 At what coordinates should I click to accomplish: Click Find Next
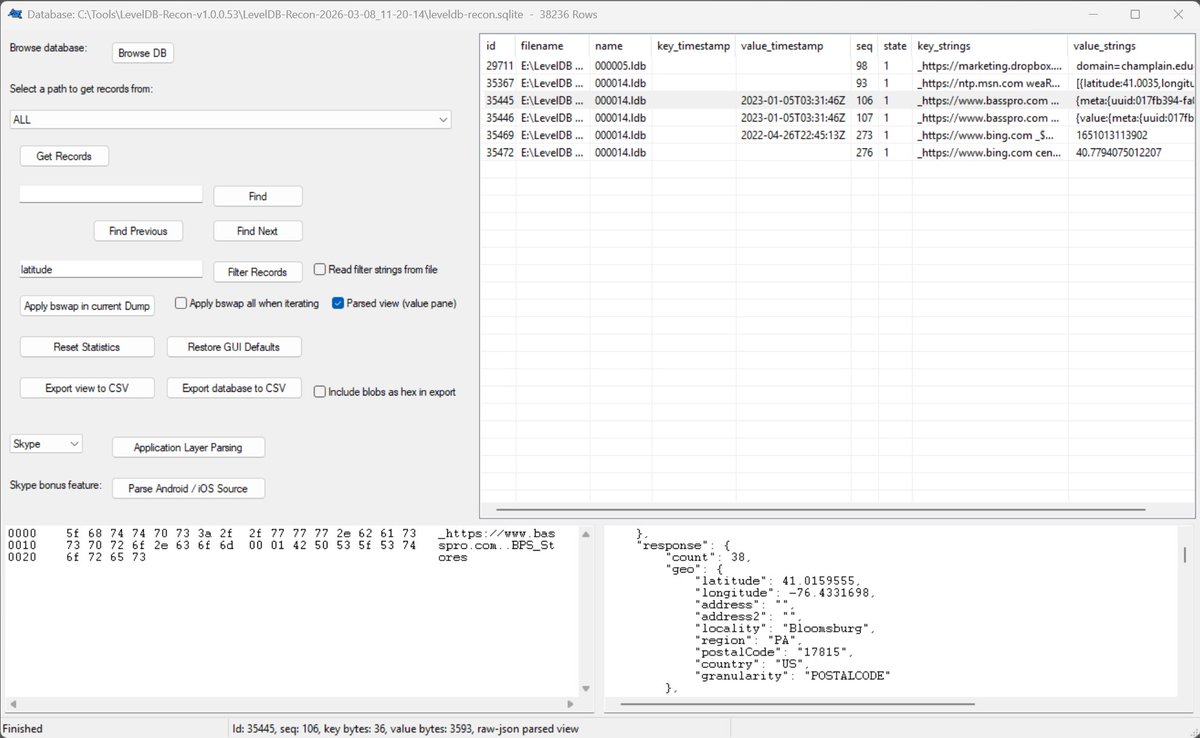click(x=258, y=231)
